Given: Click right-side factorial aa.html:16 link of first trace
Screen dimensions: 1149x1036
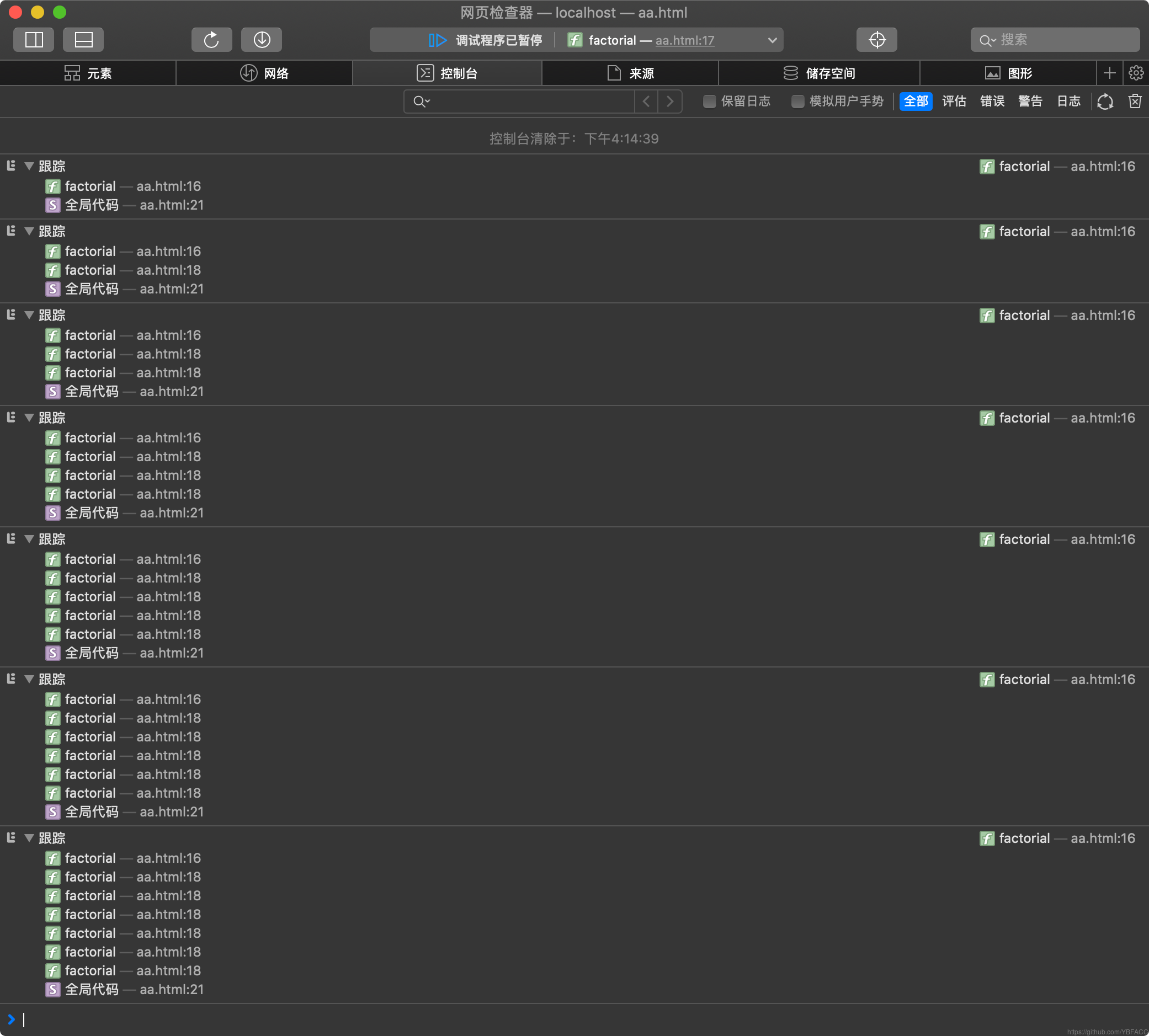Looking at the screenshot, I should (1057, 166).
